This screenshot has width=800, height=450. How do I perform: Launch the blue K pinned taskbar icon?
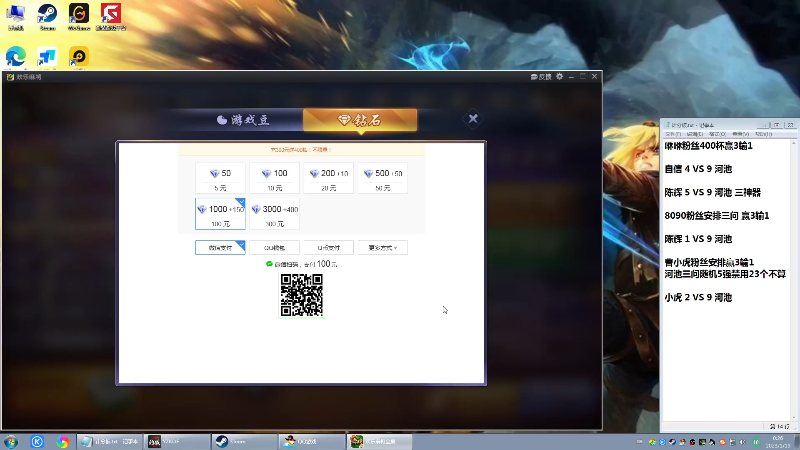pyautogui.click(x=37, y=441)
